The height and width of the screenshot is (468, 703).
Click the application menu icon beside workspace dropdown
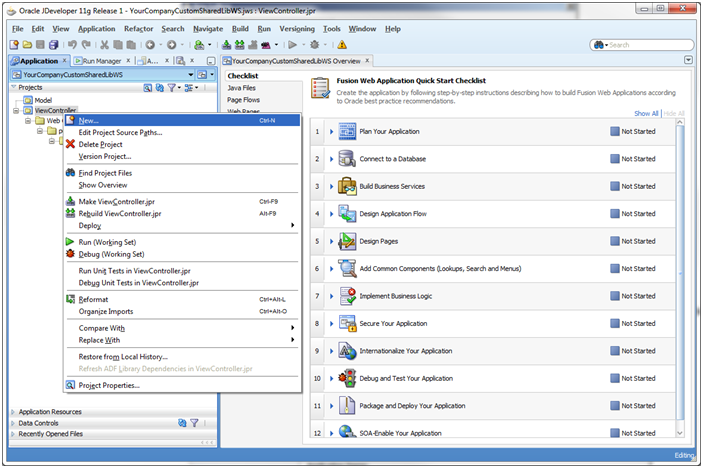[x=202, y=74]
